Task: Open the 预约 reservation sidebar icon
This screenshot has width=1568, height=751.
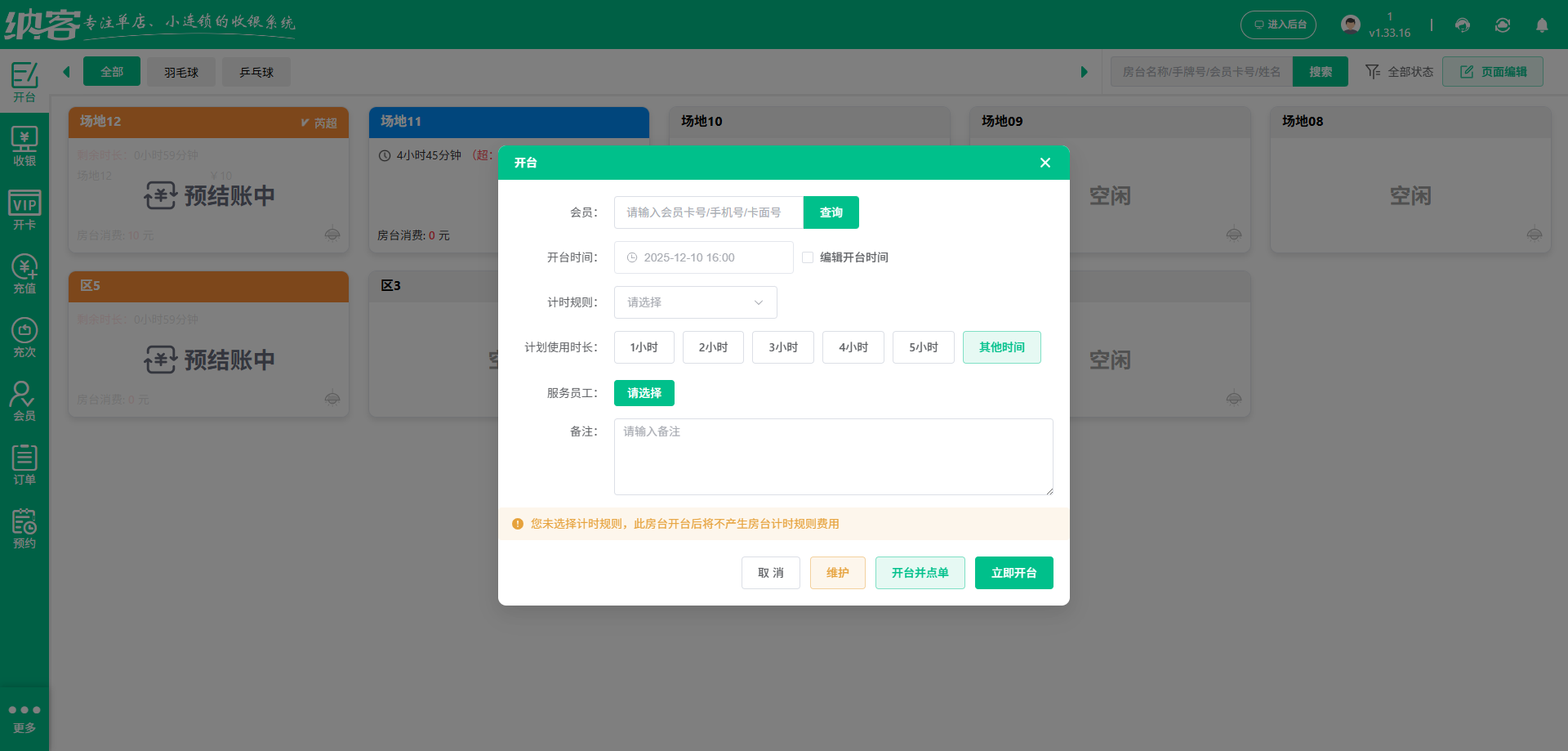Action: tap(24, 527)
